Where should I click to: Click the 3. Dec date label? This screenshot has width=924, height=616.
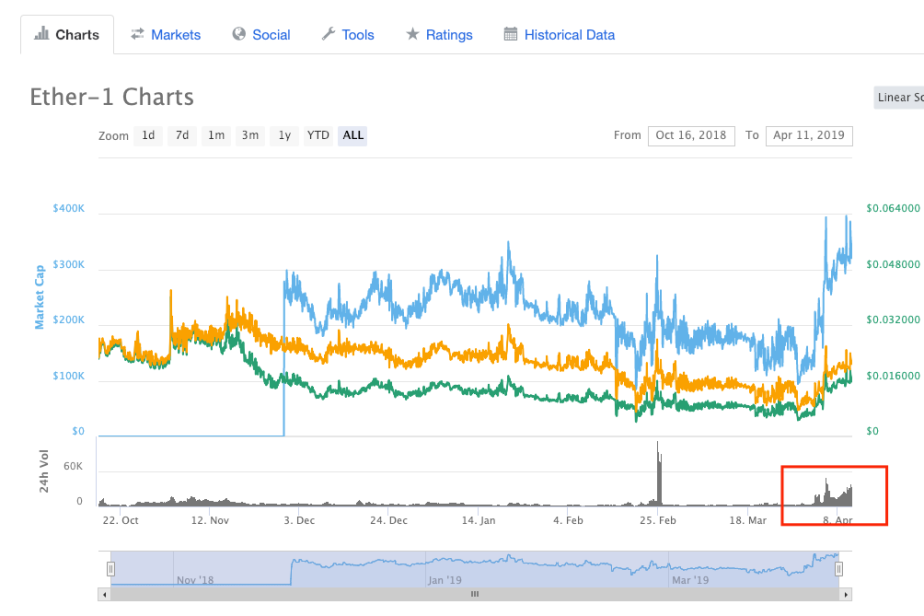click(x=299, y=521)
